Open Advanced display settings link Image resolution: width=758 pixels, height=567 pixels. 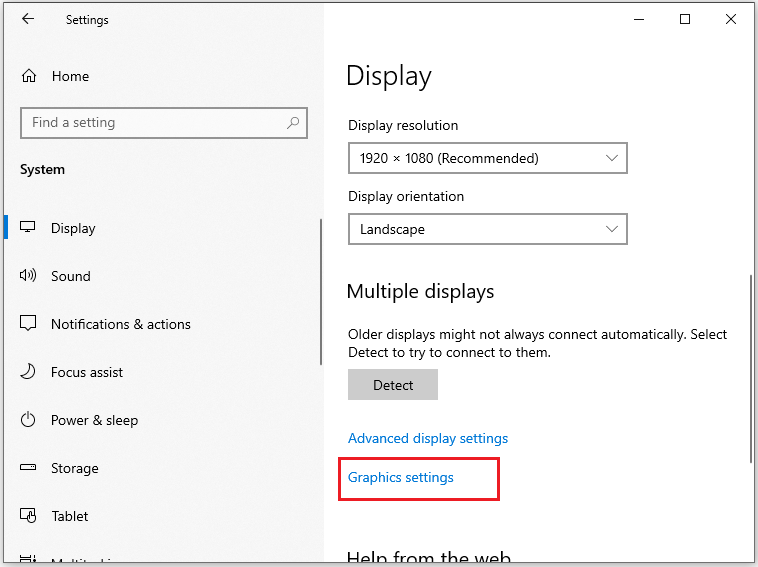point(428,438)
